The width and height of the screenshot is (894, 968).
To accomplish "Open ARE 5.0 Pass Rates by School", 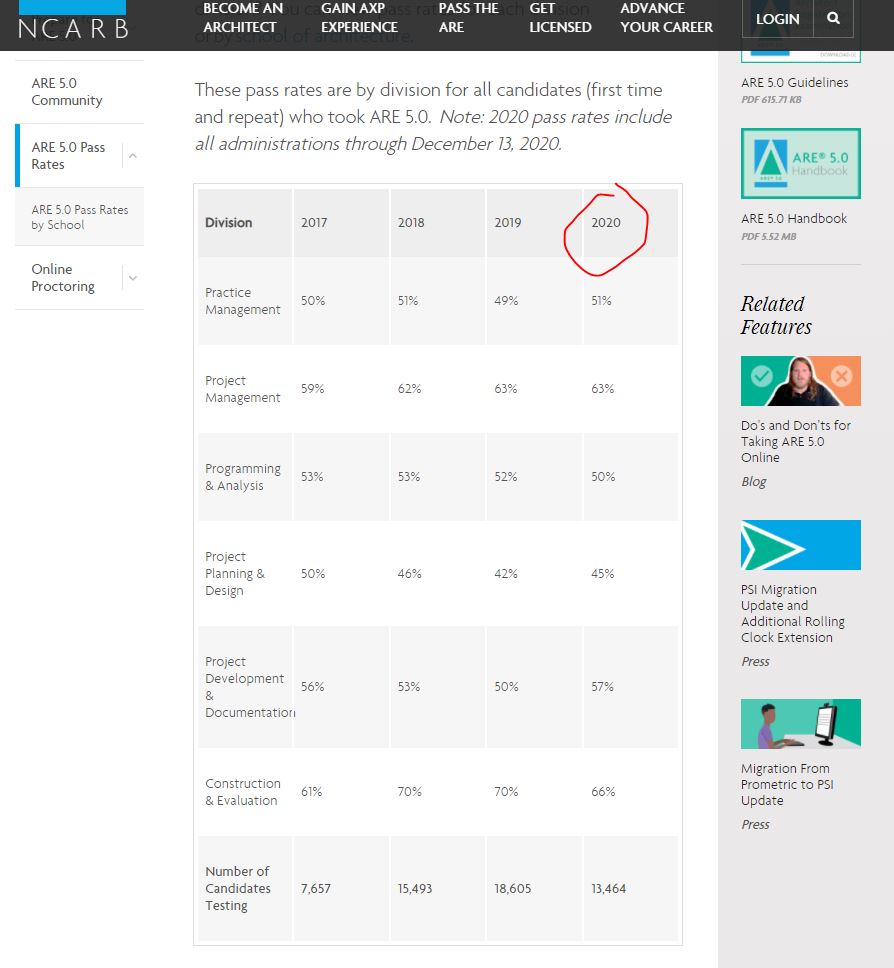I will click(80, 217).
